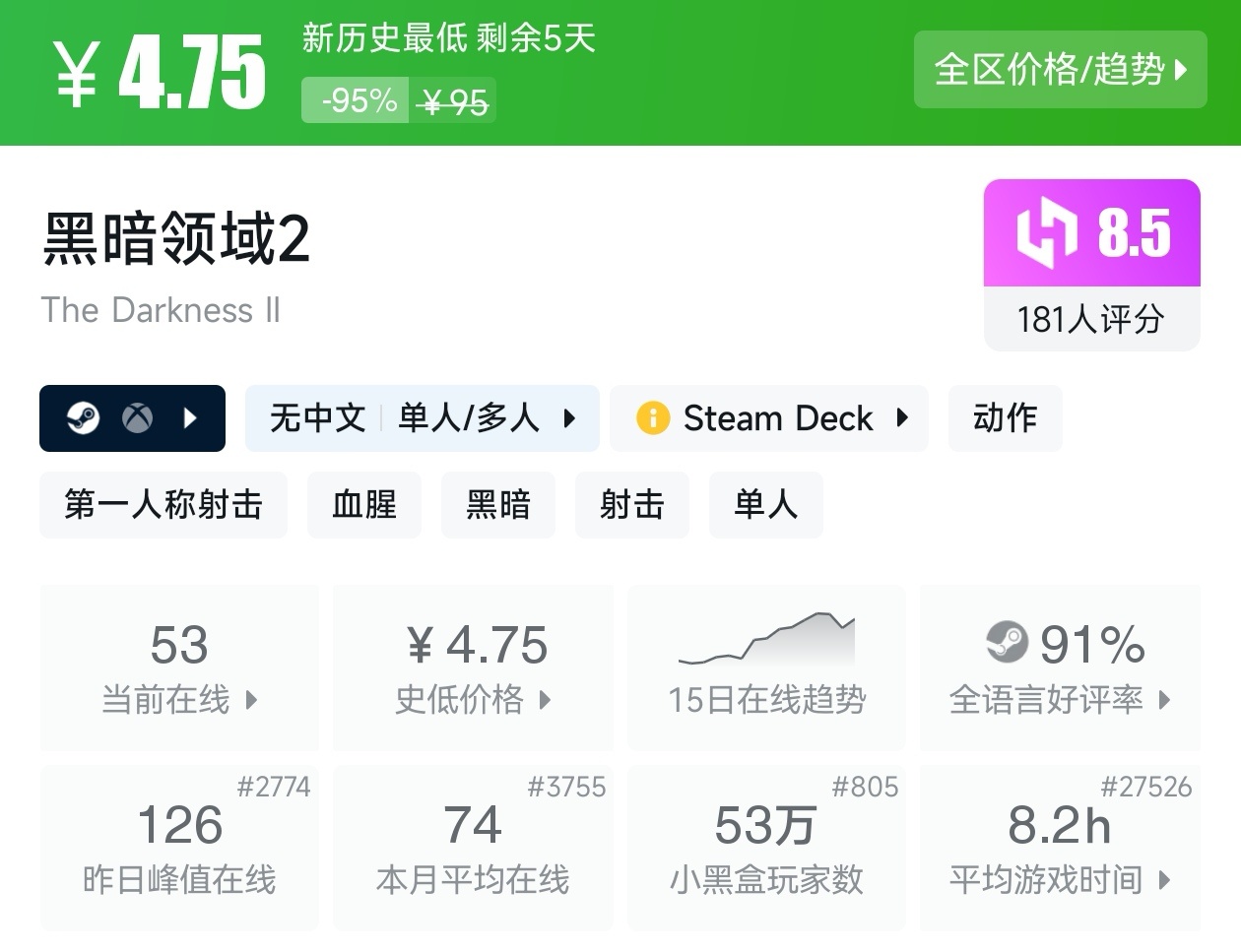Click the Steam Deck warning icon
Screen dimensions: 1241x952
[653, 418]
